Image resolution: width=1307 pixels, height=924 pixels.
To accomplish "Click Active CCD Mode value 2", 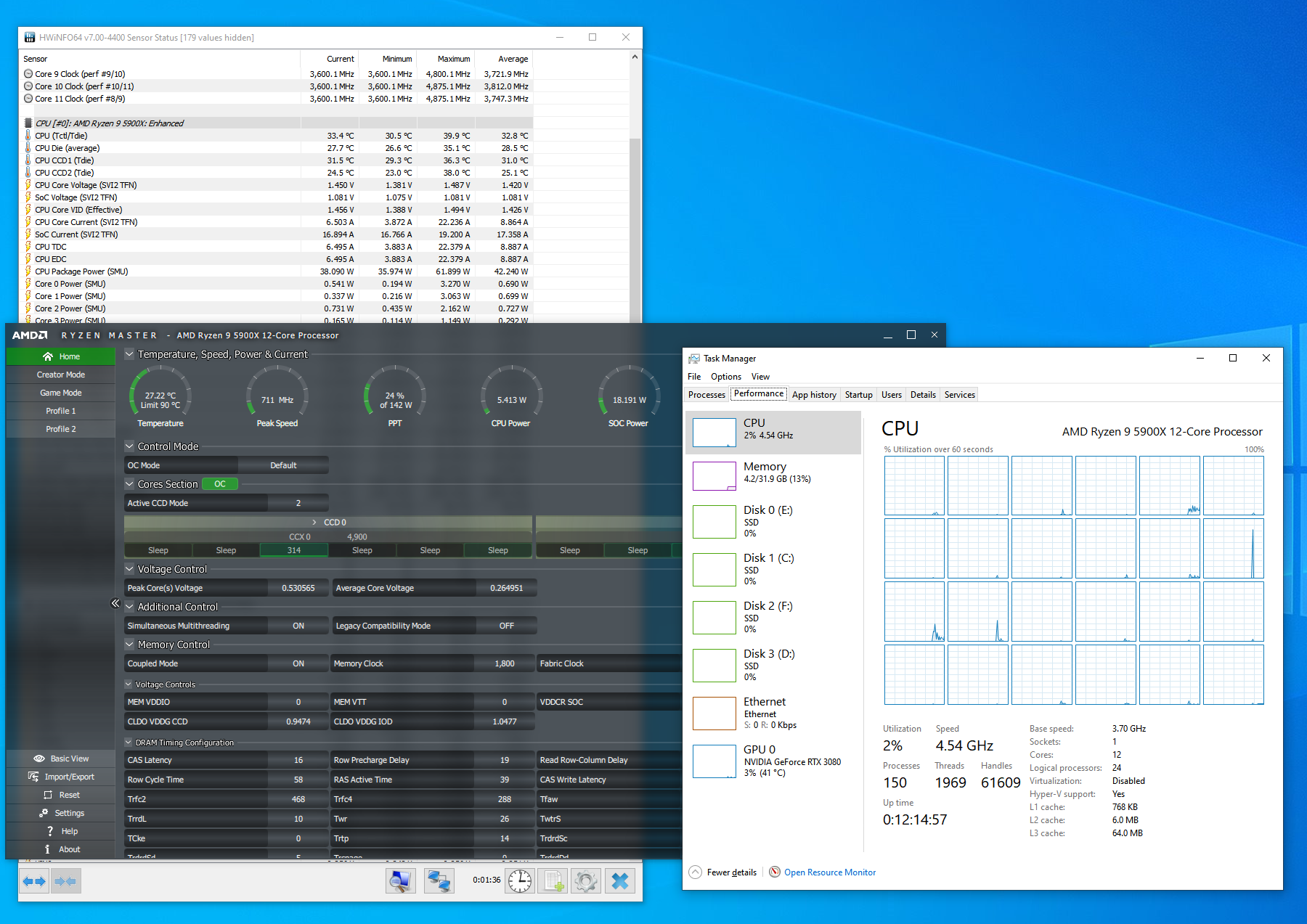I will [298, 503].
